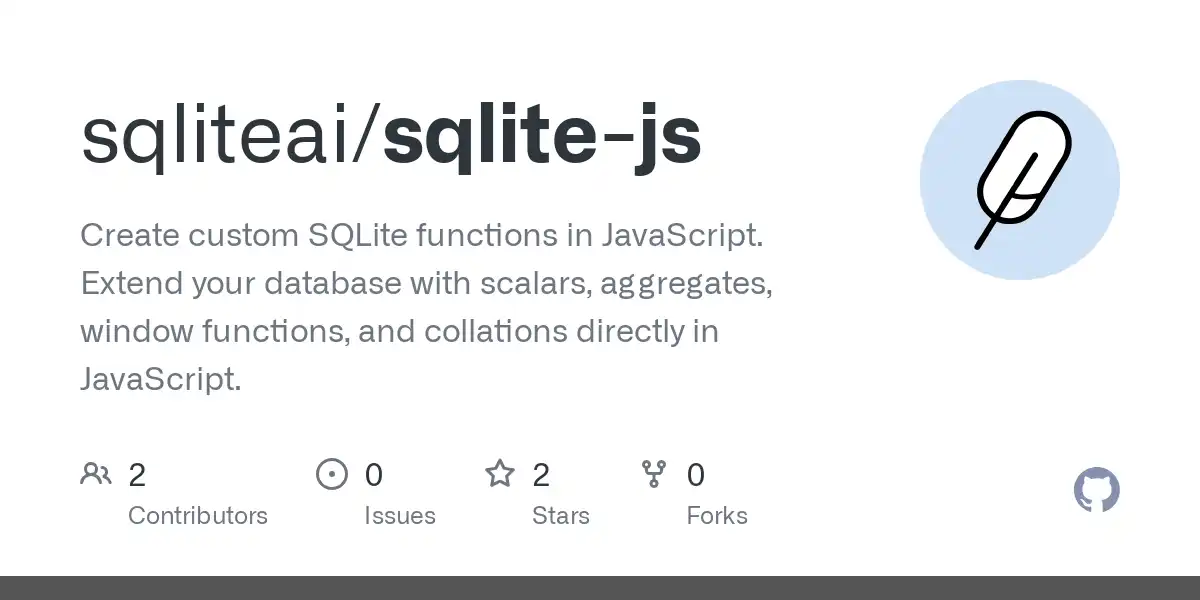The height and width of the screenshot is (600, 1200).
Task: Select the Contributors label
Action: (x=198, y=516)
